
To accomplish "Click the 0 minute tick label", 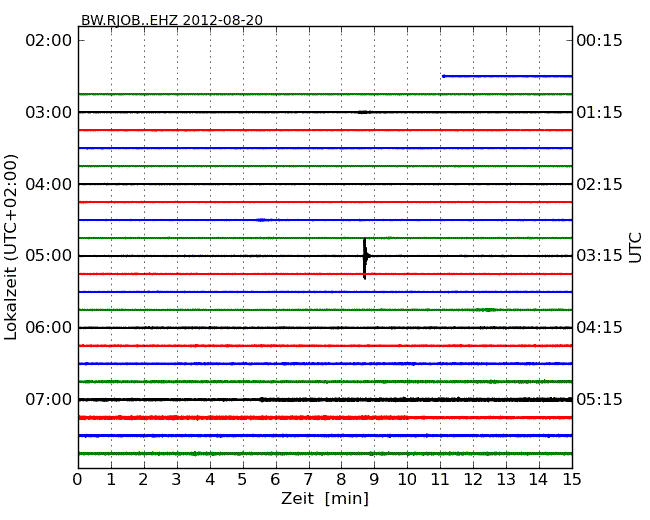I will [78, 480].
